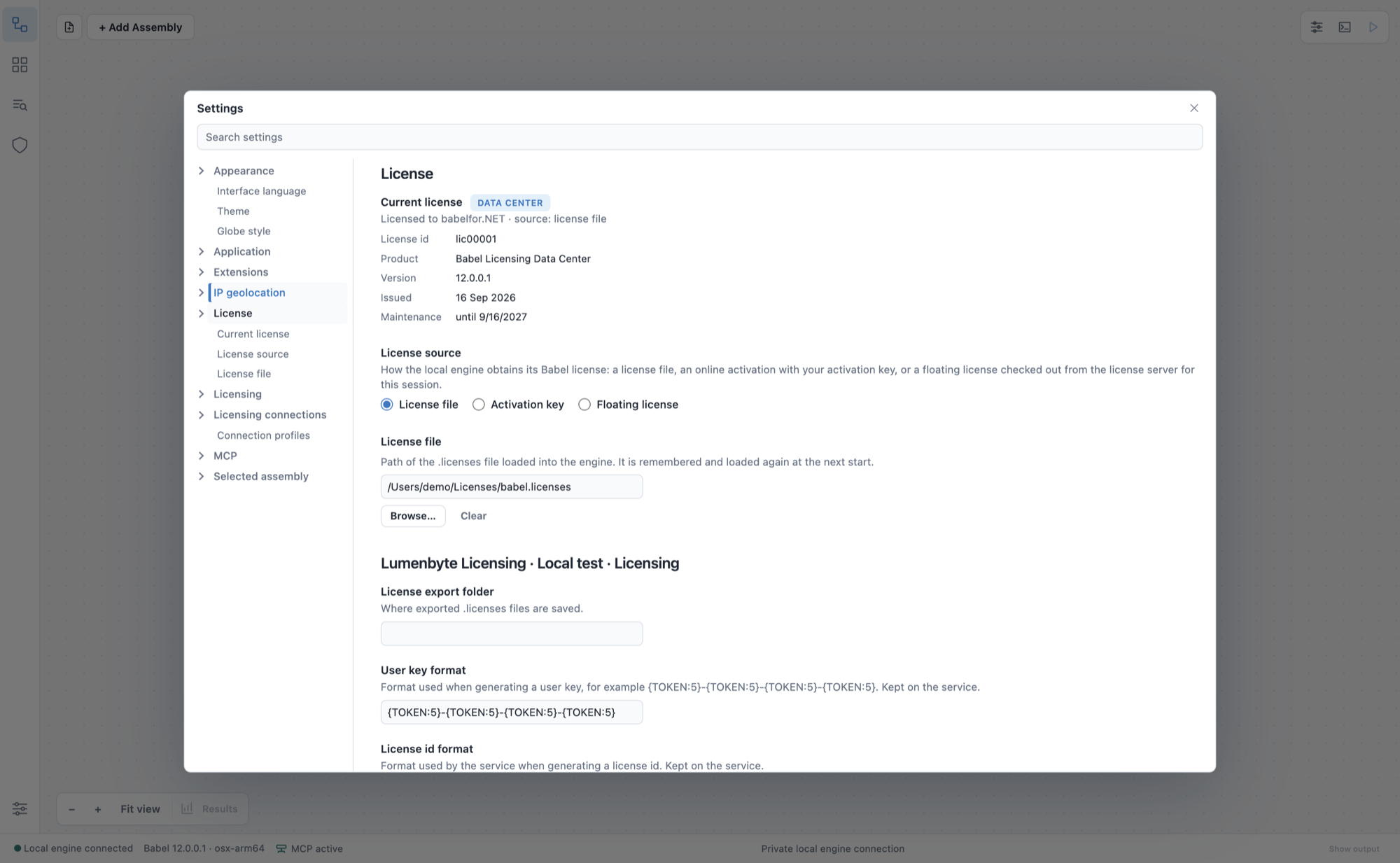Click the license file path field
The image size is (1400, 863).
coord(512,486)
